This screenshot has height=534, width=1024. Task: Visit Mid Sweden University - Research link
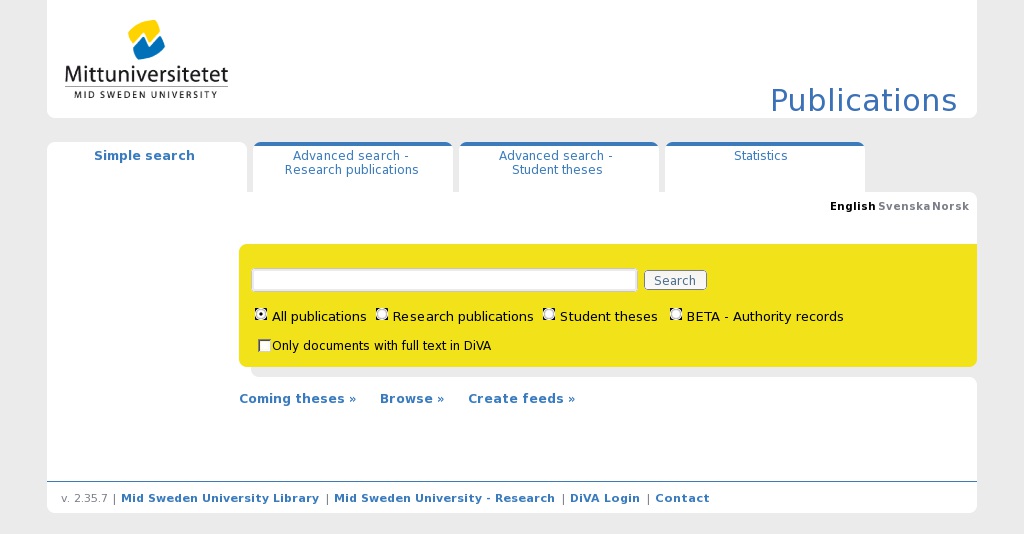tap(444, 498)
